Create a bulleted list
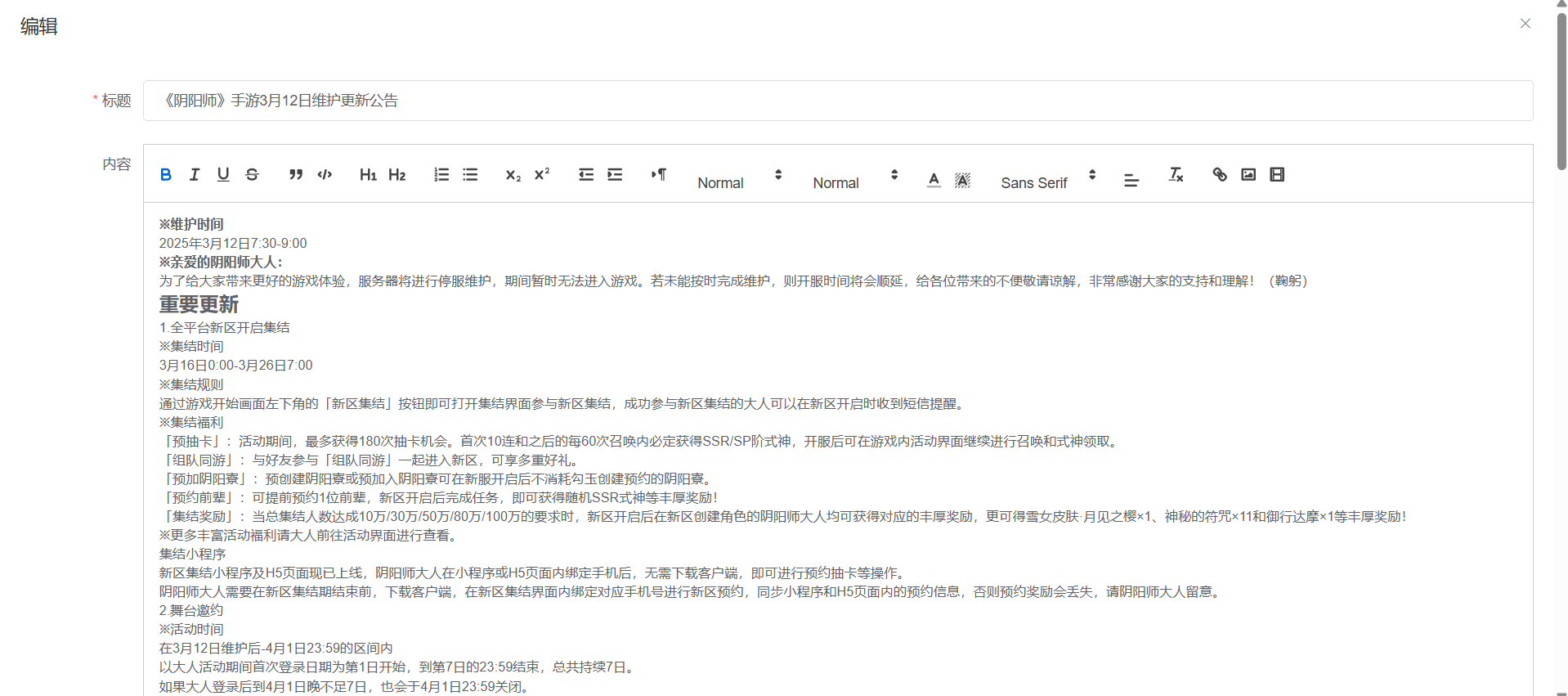Viewport: 1568px width, 696px height. [470, 174]
